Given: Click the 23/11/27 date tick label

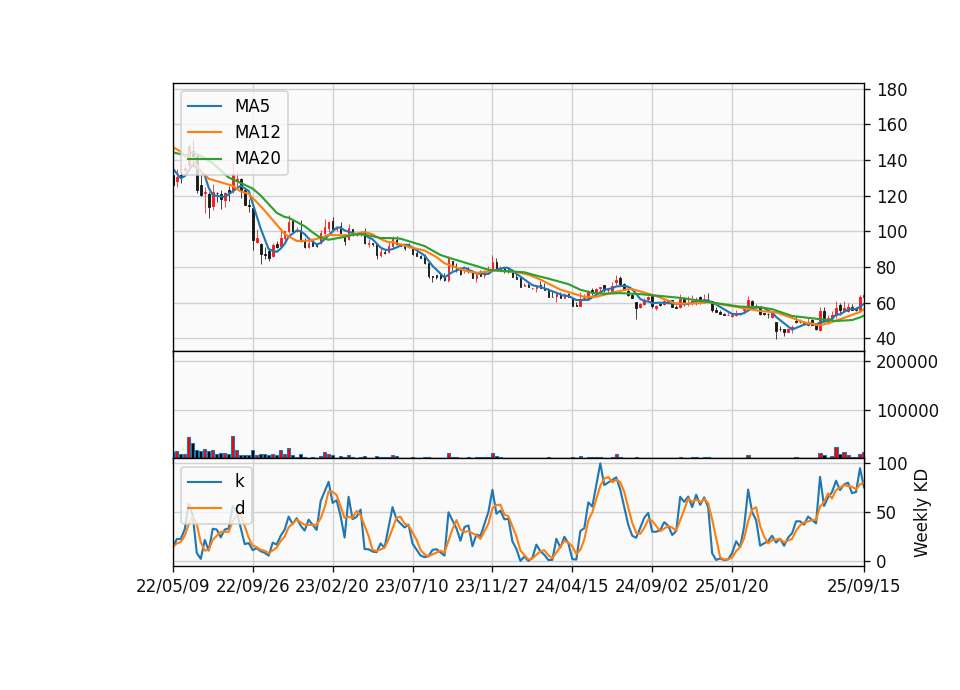Looking at the screenshot, I should (492, 586).
